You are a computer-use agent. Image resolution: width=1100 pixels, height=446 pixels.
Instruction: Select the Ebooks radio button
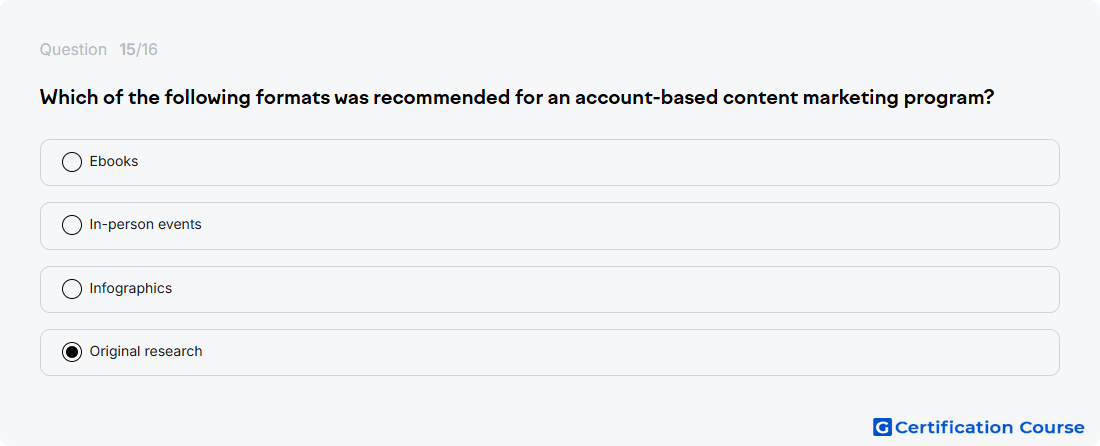[72, 162]
